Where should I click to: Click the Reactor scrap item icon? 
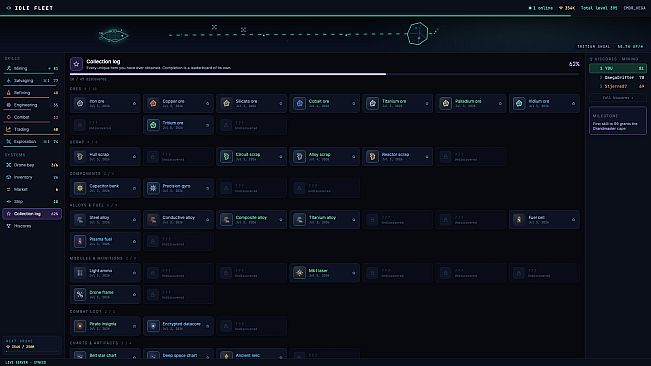point(372,156)
